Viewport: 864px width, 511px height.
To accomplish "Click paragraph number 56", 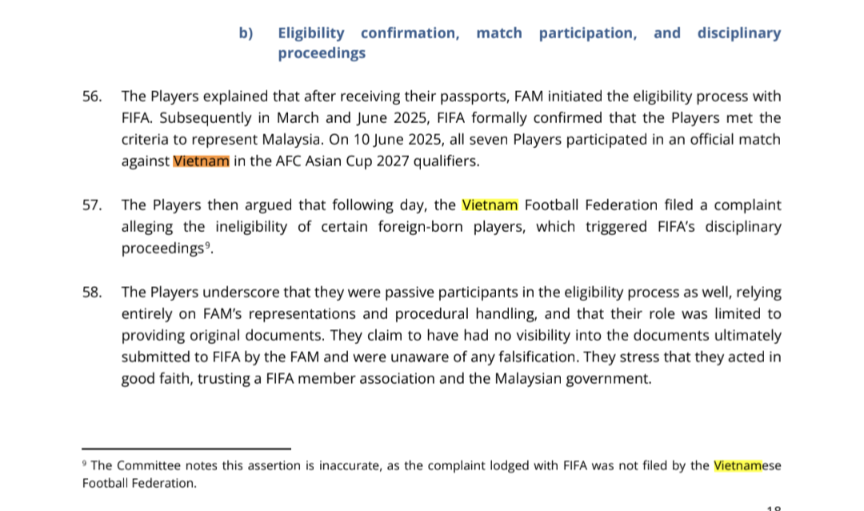I will 93,97.
